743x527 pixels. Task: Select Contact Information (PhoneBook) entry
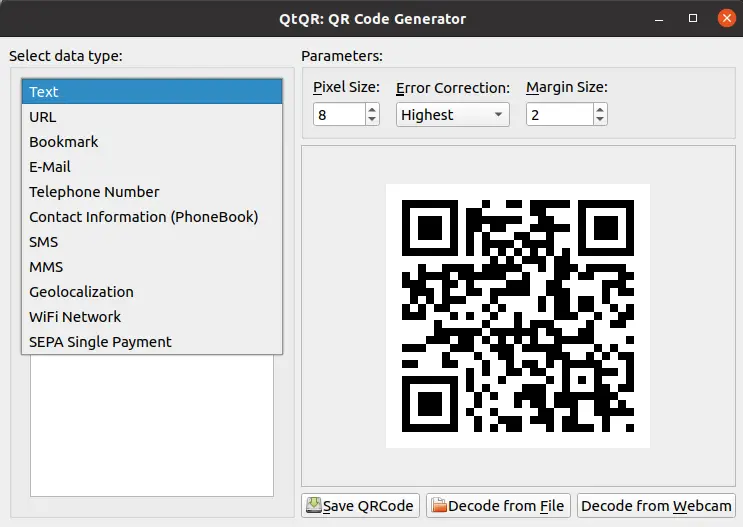(x=152, y=217)
